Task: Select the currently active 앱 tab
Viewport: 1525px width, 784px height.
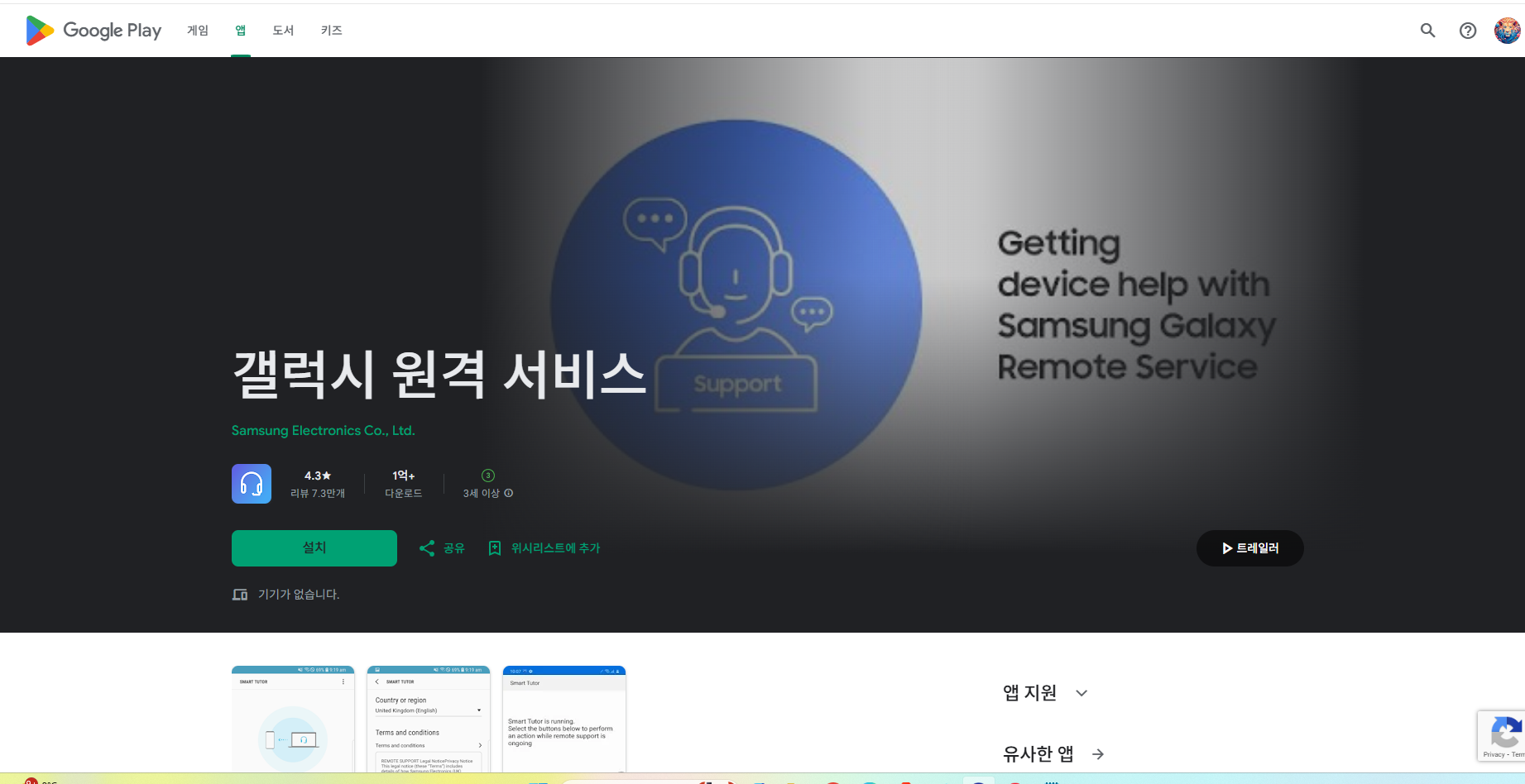Action: 241,30
